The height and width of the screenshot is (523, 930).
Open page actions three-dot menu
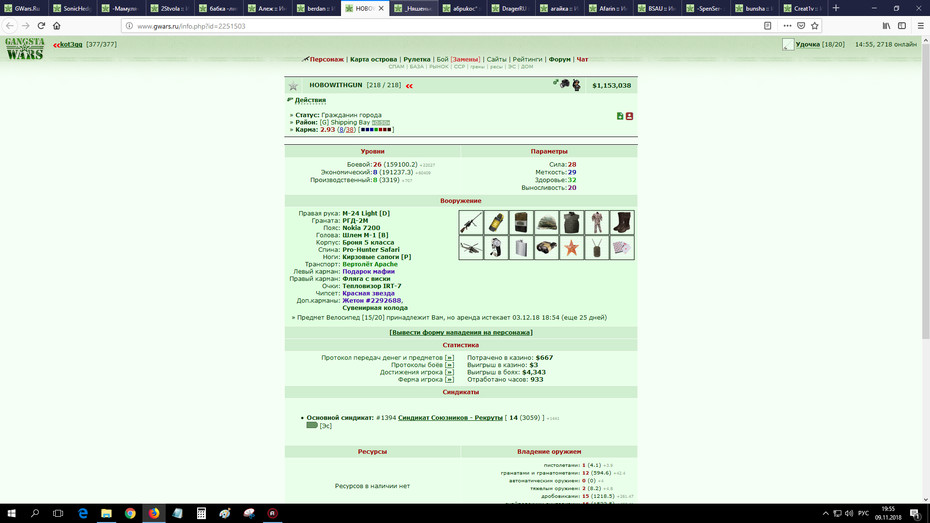tap(787, 25)
